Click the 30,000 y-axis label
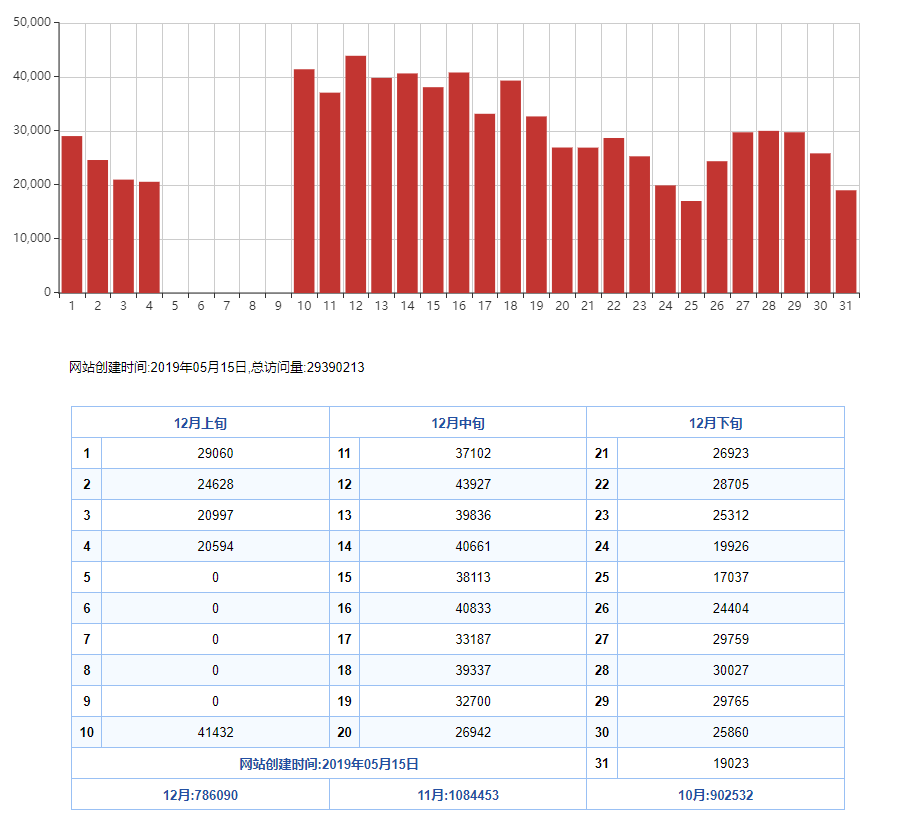The width and height of the screenshot is (915, 813). click(x=32, y=130)
